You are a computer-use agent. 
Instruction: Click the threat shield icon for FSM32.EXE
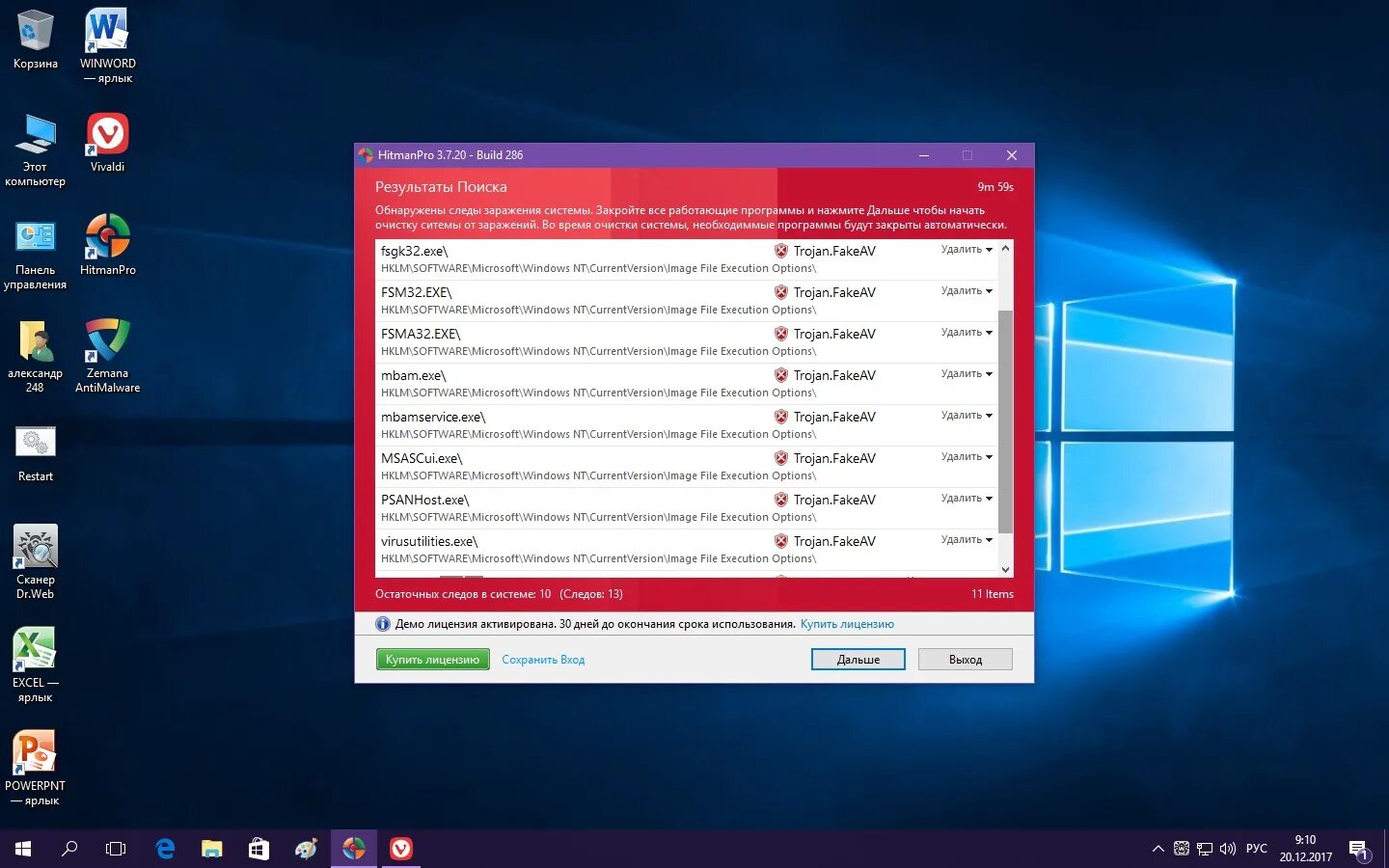(780, 292)
